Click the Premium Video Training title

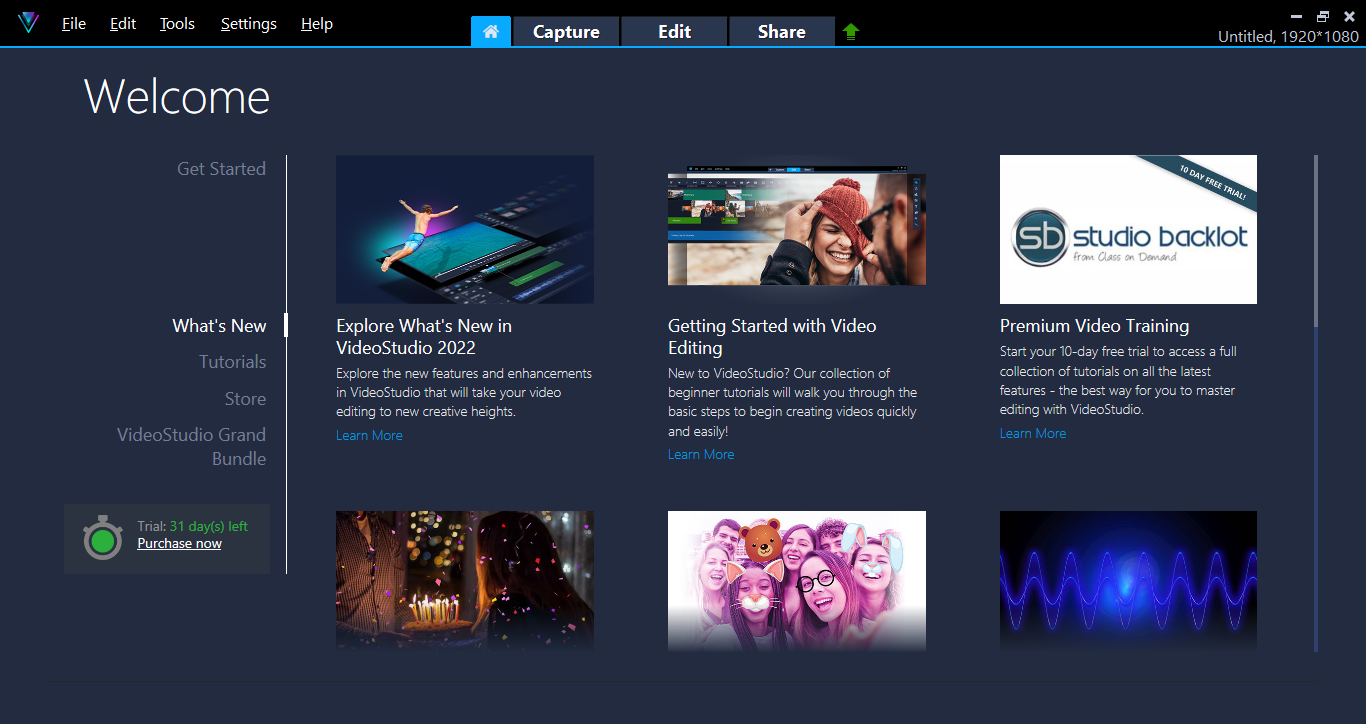click(x=1094, y=326)
